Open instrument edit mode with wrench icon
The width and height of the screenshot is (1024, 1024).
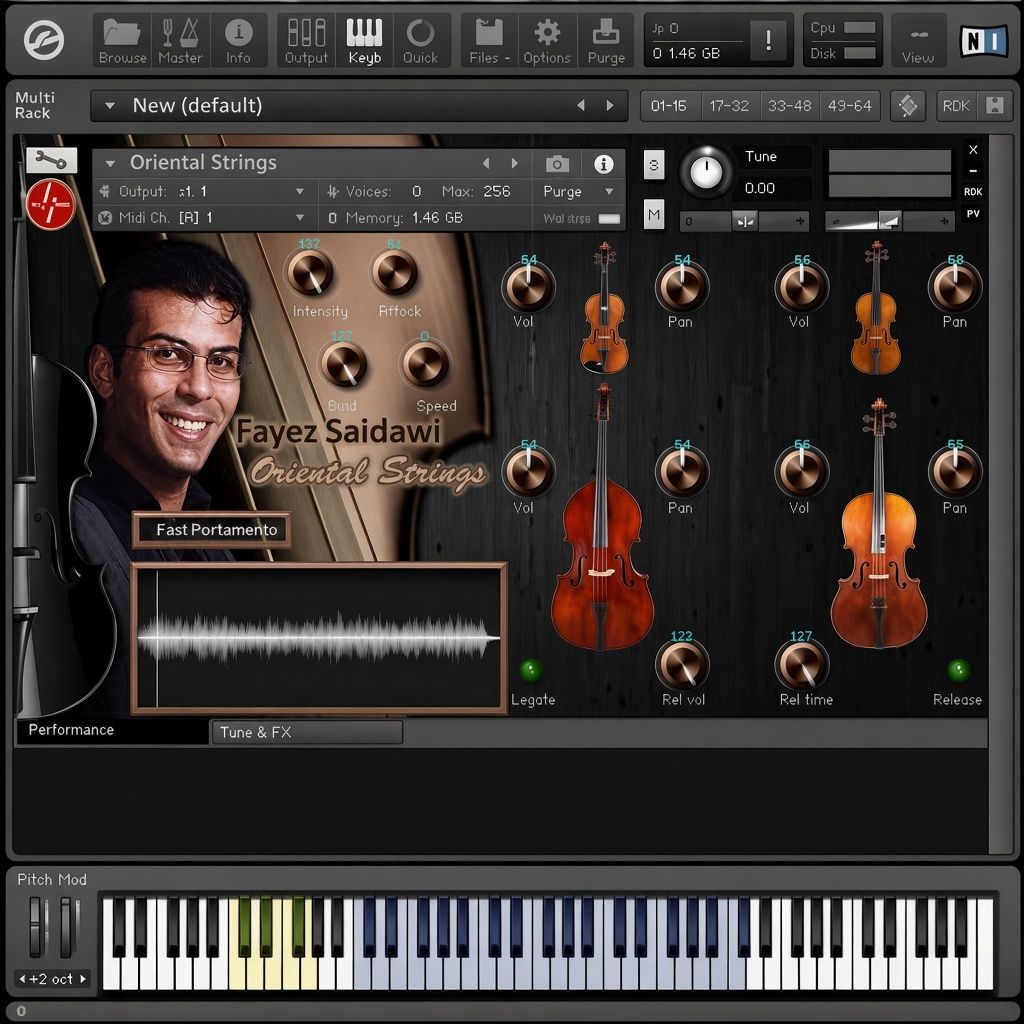pos(51,159)
